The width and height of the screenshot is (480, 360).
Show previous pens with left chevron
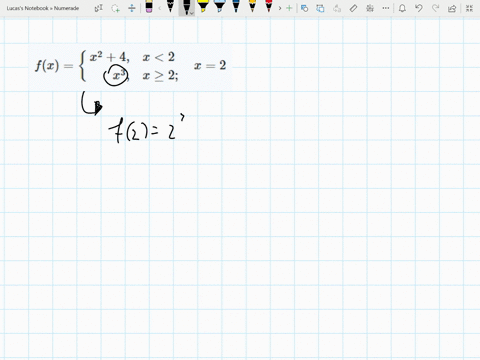tap(160, 8)
